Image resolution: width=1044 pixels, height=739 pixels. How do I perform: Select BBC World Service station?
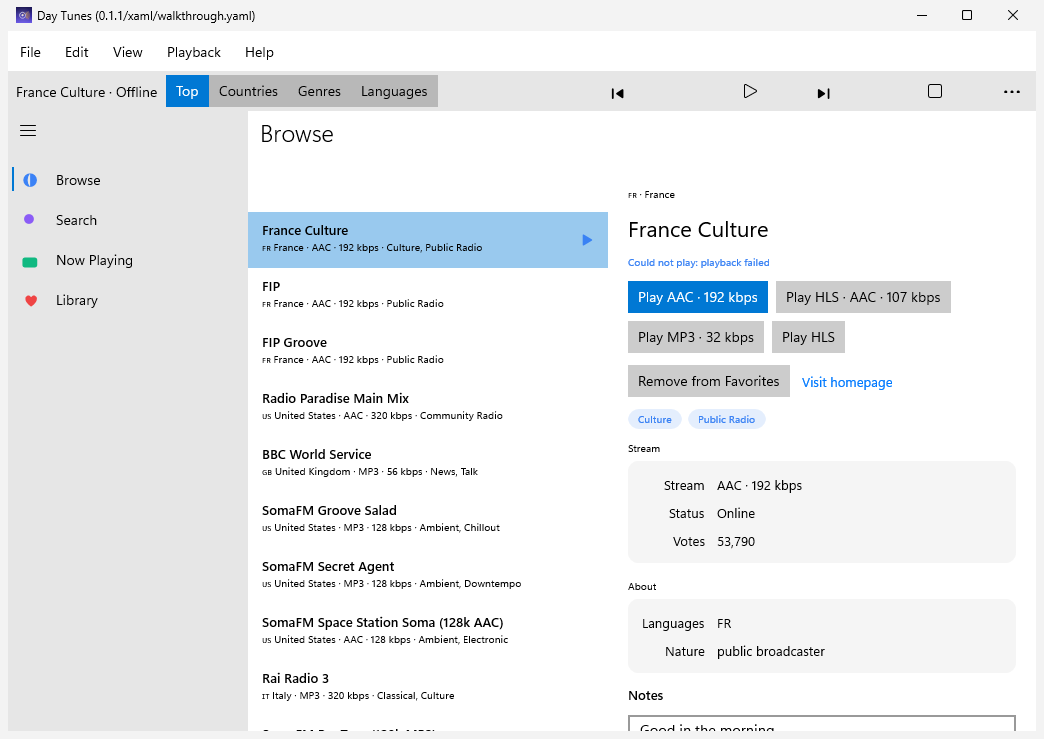click(x=427, y=463)
